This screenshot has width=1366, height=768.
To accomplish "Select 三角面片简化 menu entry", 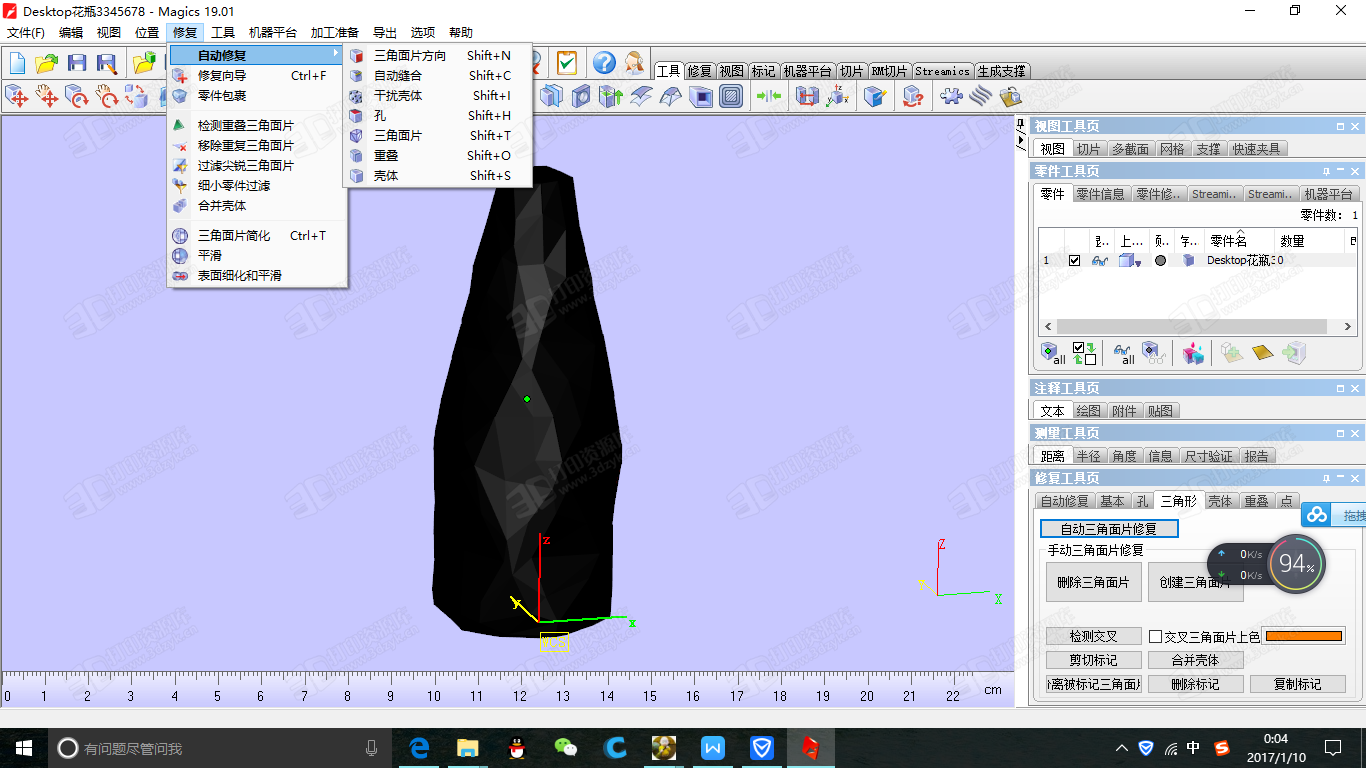I will pos(257,235).
